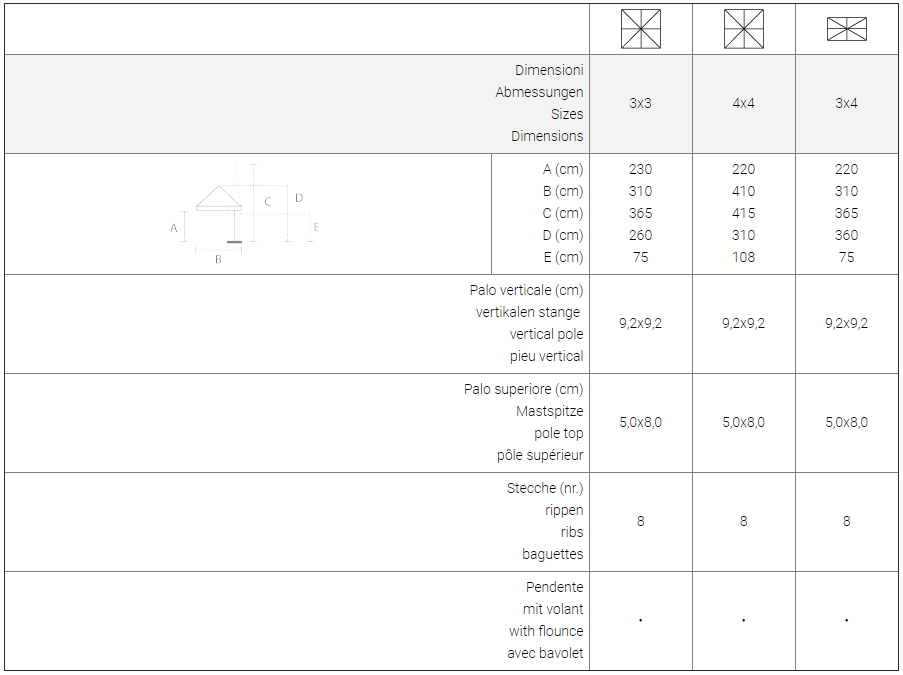Viewport: 903px width, 675px height.
Task: Click the 3x4 rectangular umbrella icon
Action: coord(847,29)
